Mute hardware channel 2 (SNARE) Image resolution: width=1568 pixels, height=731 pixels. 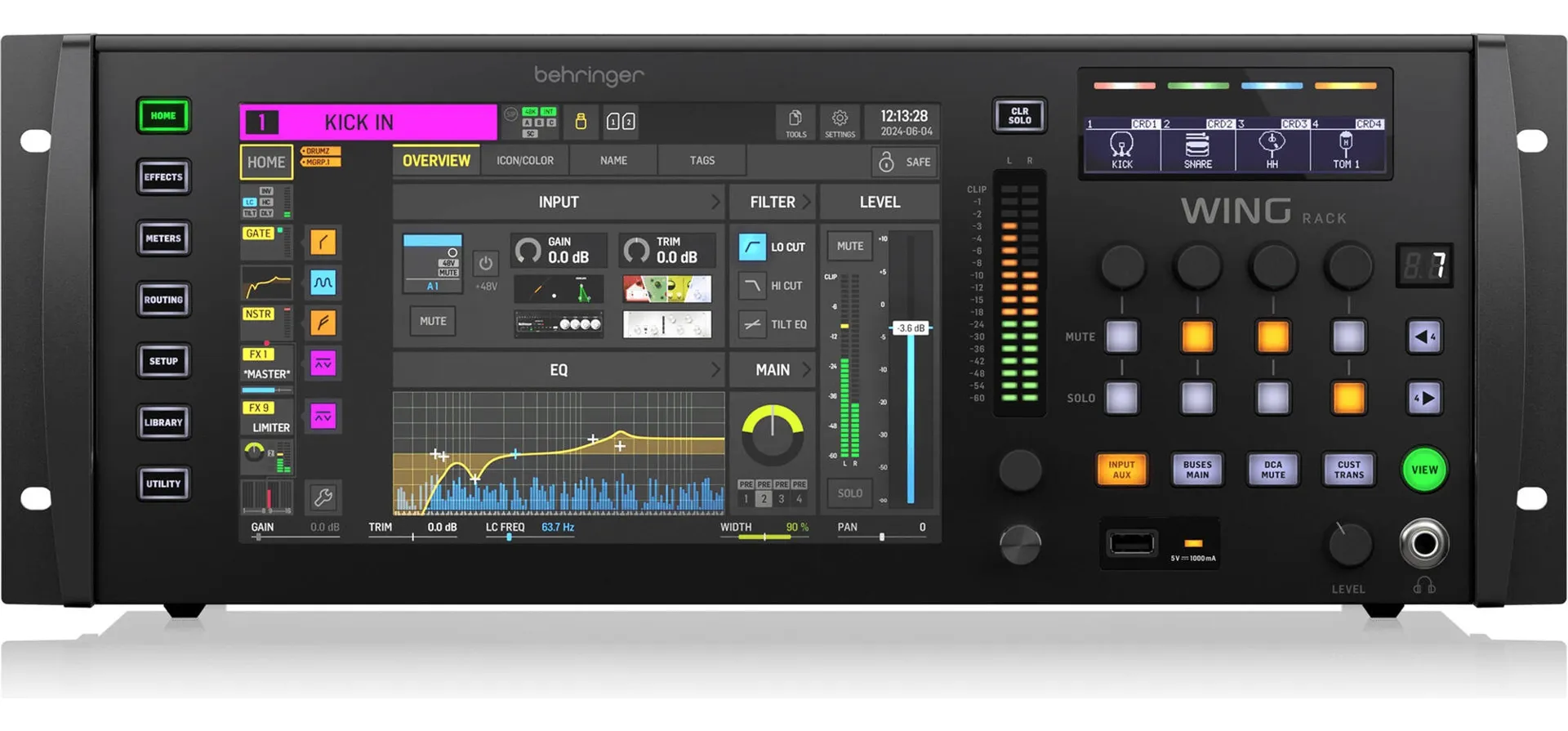click(1197, 337)
